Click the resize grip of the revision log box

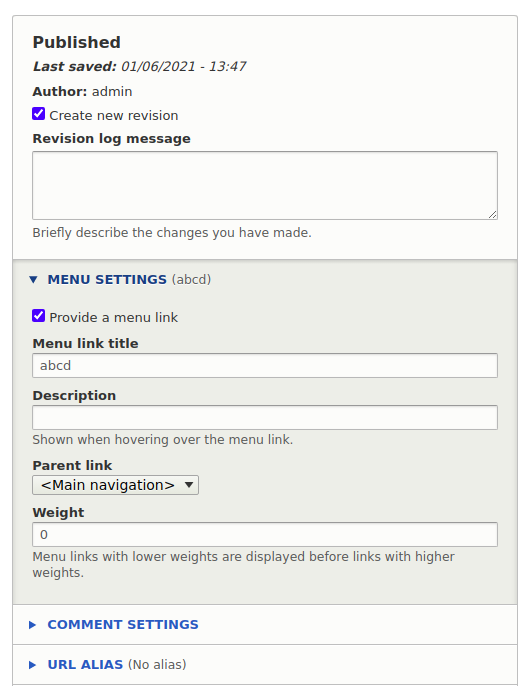[x=493, y=215]
